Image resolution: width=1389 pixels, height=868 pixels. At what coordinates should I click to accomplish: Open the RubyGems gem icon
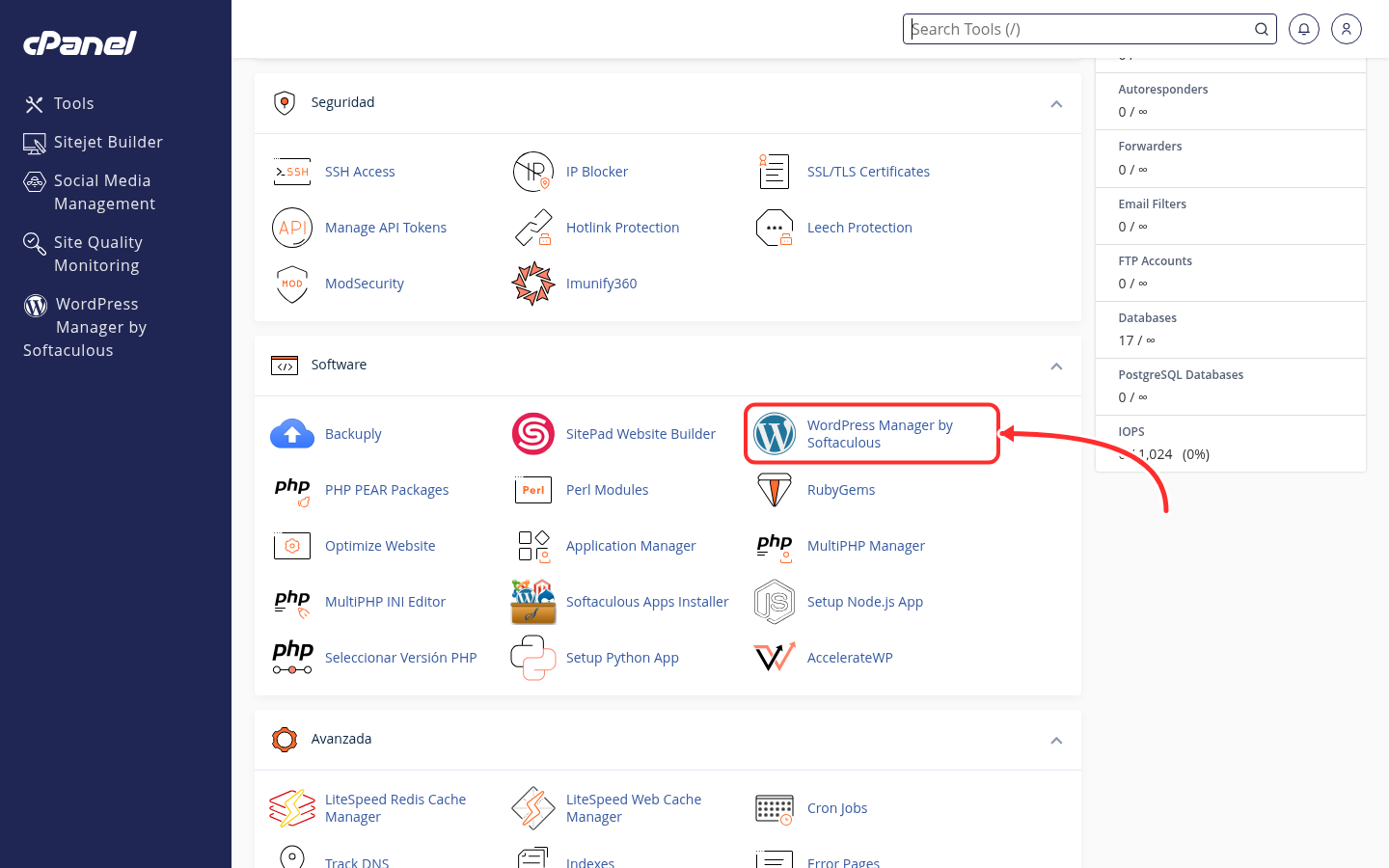click(775, 490)
